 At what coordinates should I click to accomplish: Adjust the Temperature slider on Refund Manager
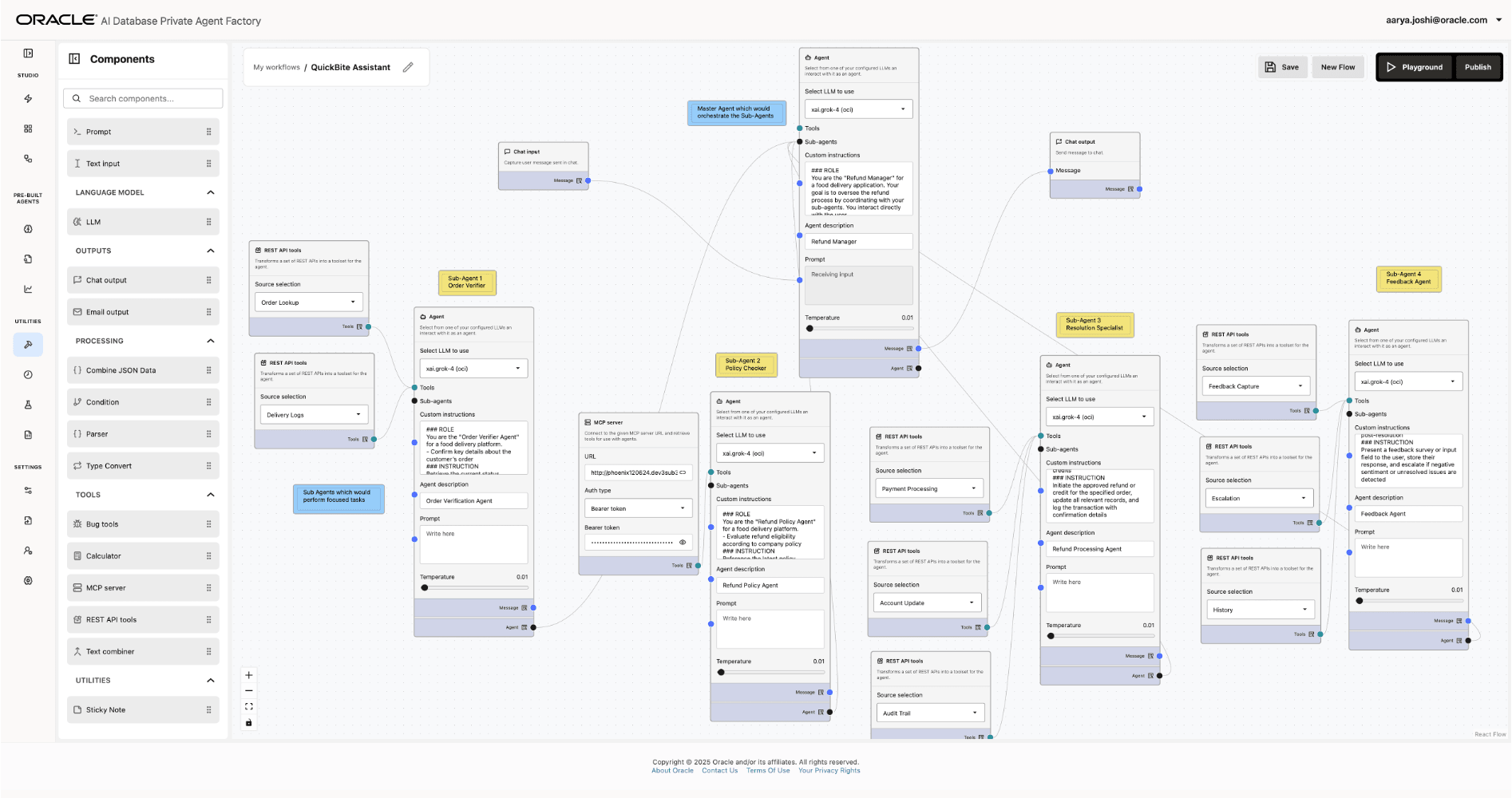coord(809,328)
